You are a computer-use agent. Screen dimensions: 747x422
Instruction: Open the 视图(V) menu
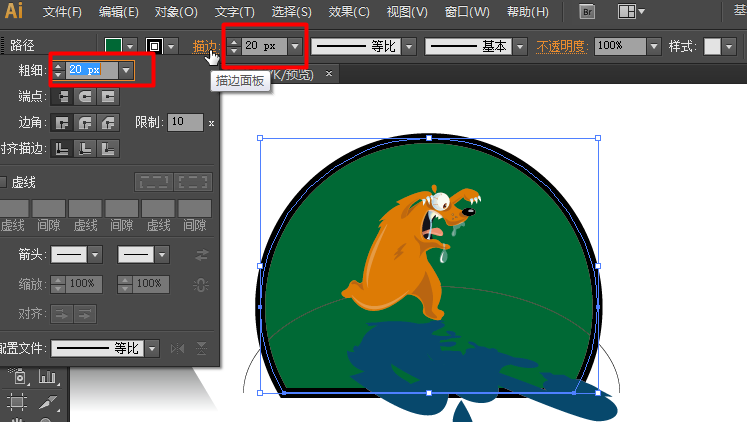pos(407,12)
